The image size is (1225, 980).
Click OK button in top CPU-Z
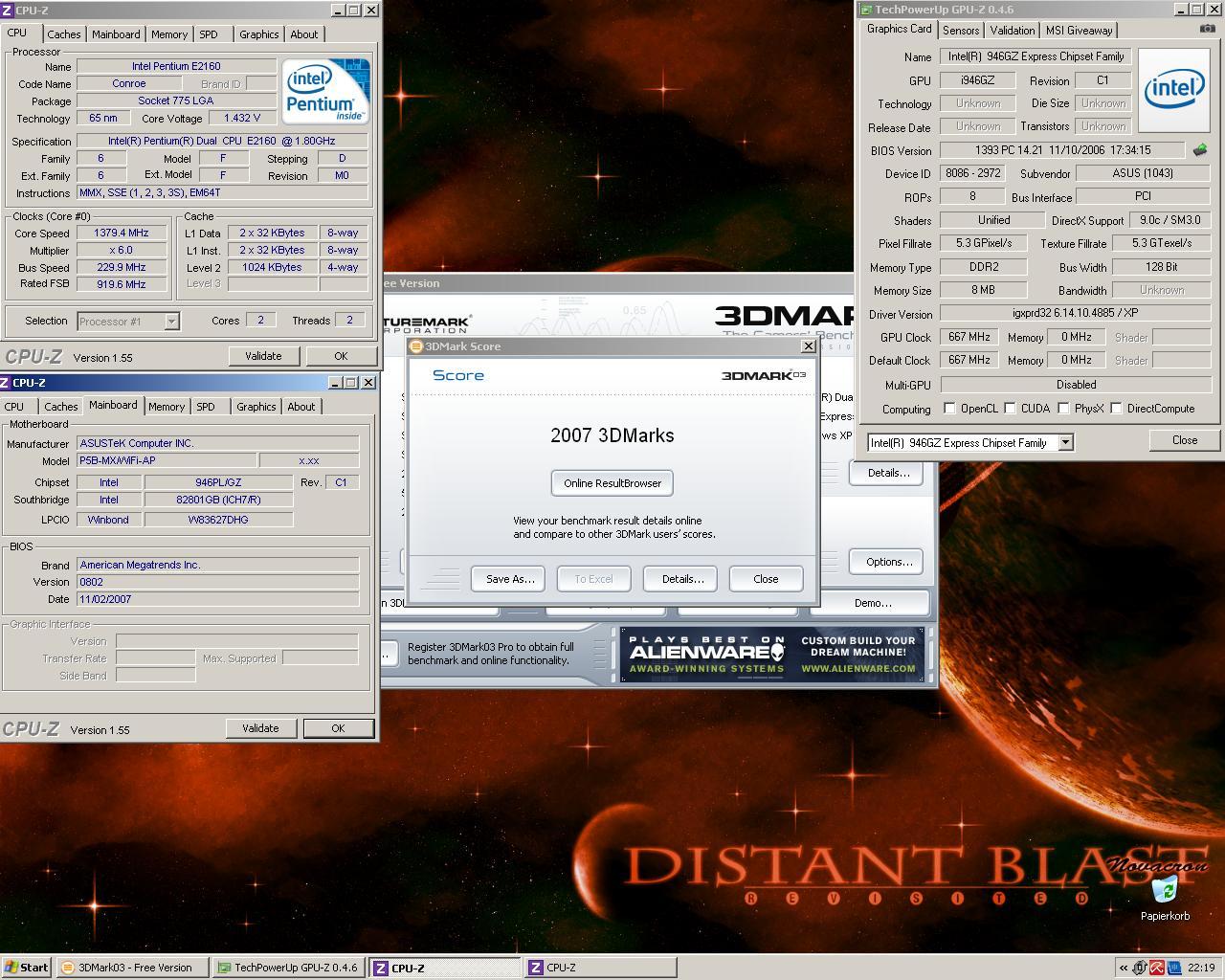tap(341, 356)
